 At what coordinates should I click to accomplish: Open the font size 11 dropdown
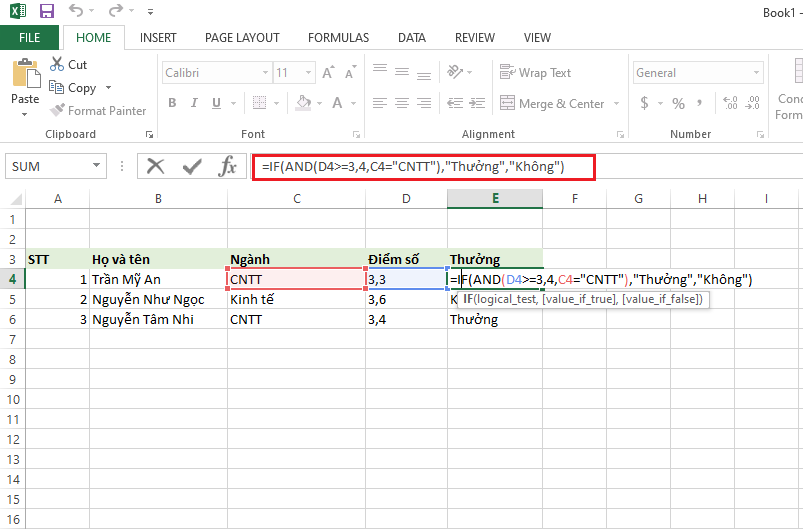pyautogui.click(x=308, y=73)
